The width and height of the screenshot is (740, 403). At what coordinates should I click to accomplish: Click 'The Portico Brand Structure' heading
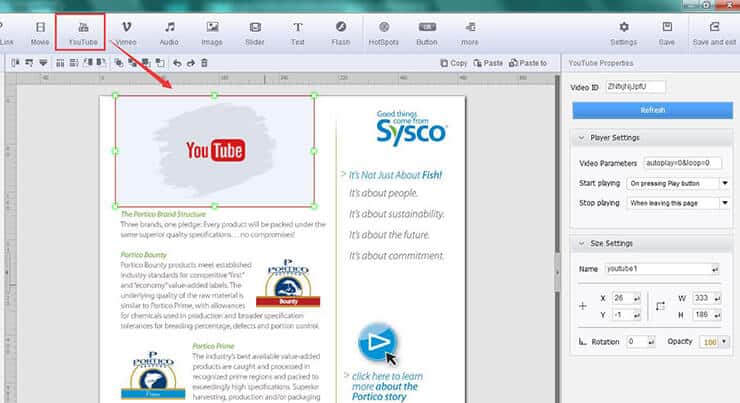[x=163, y=214]
